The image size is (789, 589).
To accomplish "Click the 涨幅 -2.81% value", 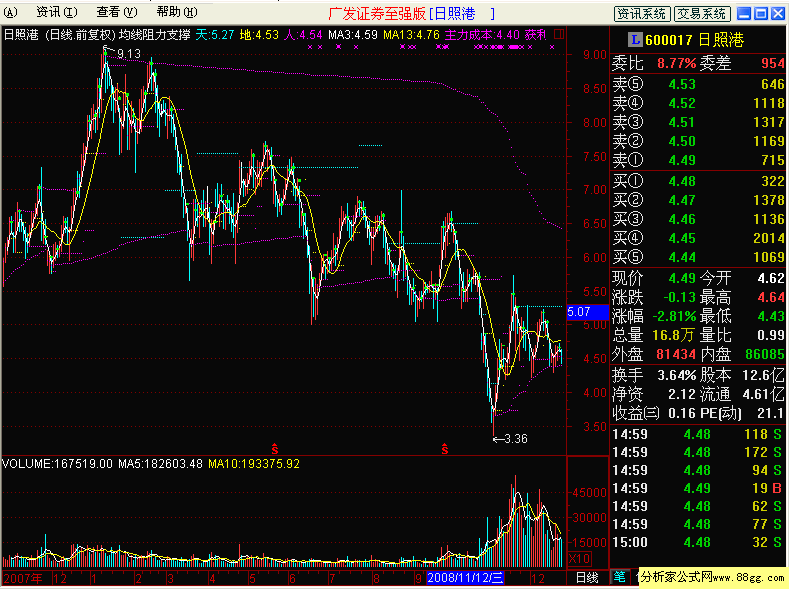I will pyautogui.click(x=674, y=316).
